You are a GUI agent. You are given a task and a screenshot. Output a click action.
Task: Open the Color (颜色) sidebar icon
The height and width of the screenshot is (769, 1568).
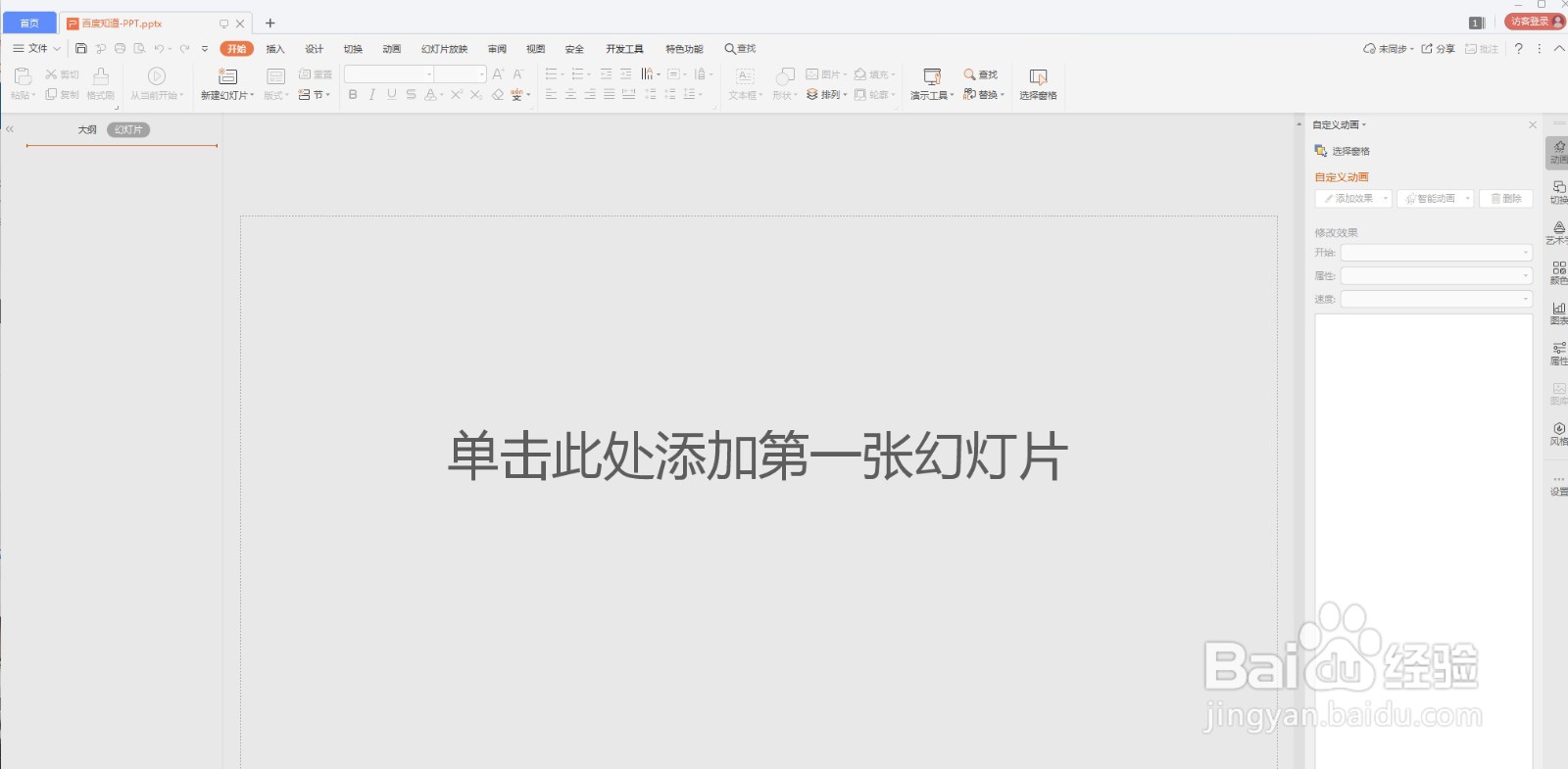[x=1559, y=272]
